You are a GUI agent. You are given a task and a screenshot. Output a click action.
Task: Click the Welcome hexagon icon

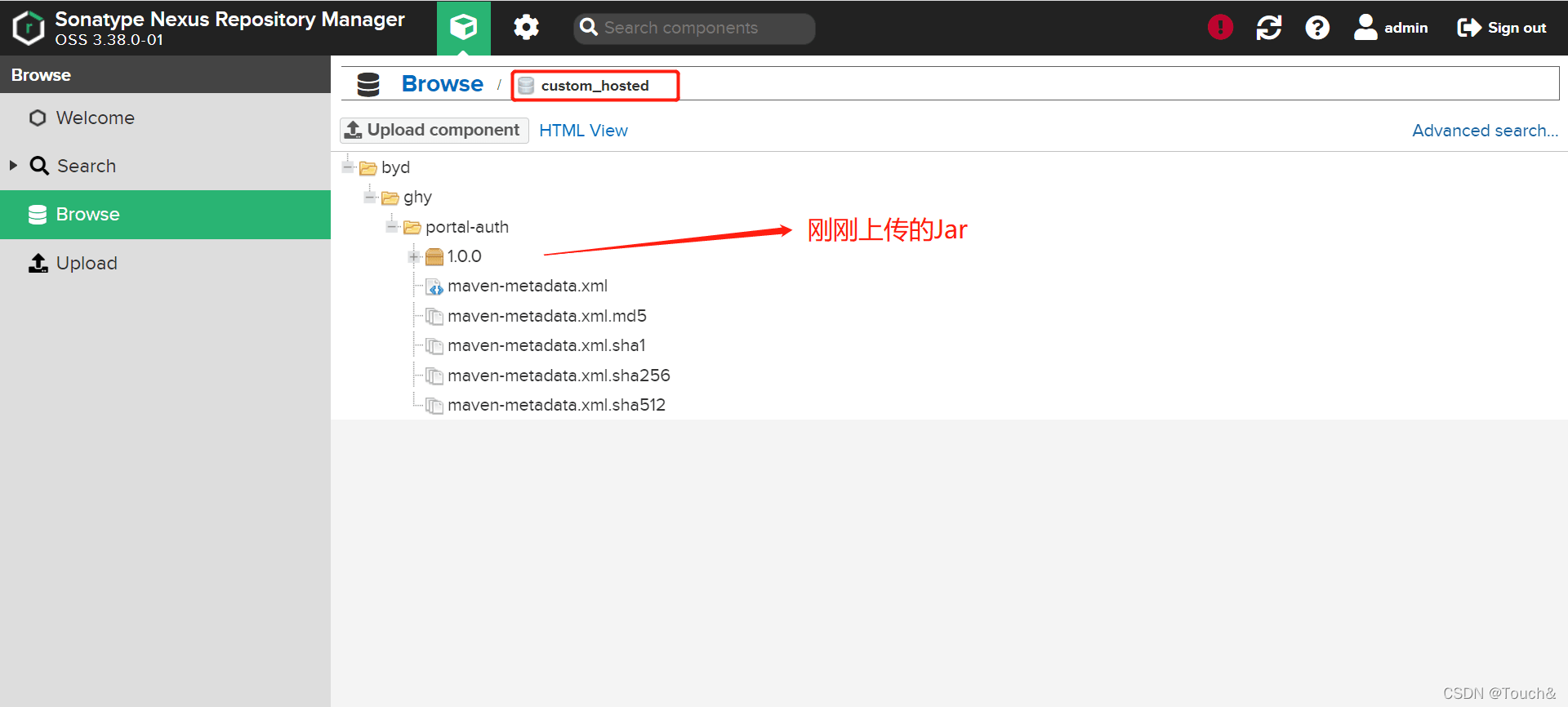tap(38, 118)
